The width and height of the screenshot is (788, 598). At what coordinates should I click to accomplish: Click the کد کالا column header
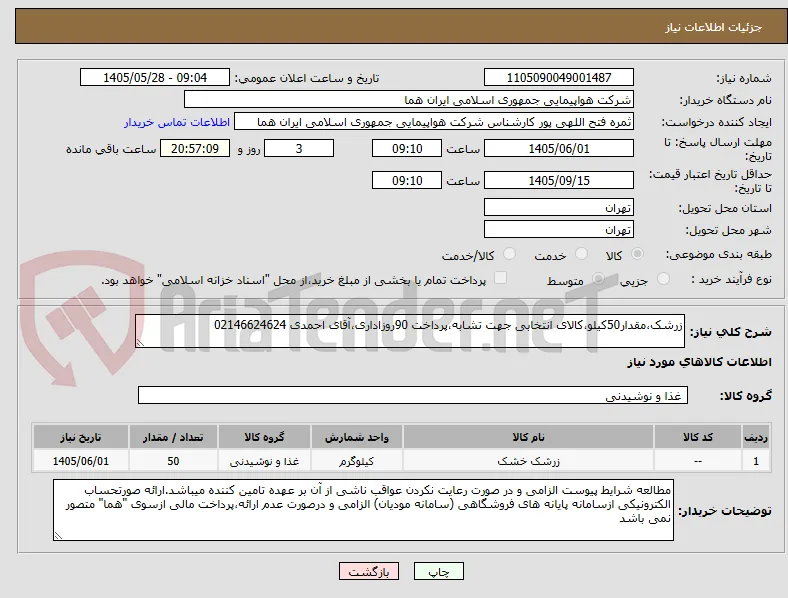point(698,437)
